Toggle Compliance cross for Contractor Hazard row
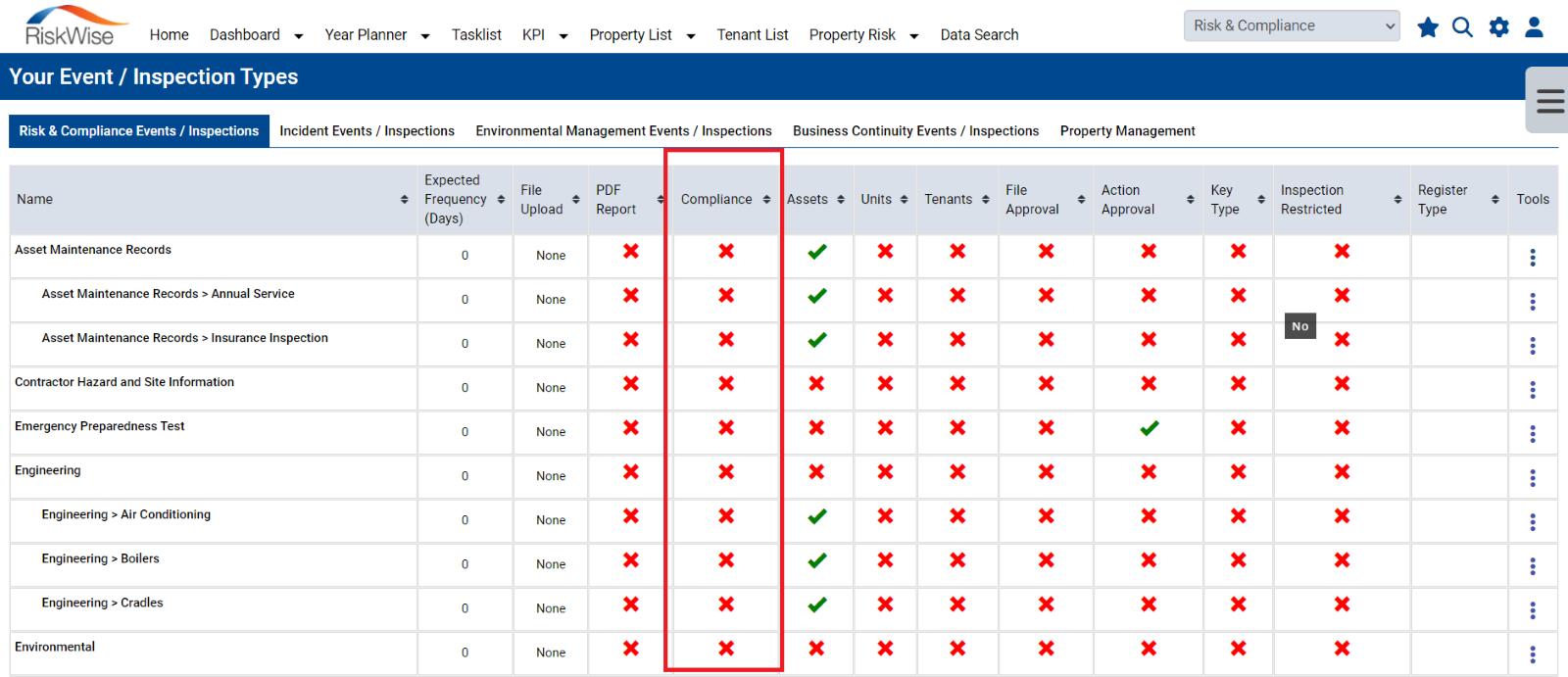The height and width of the screenshot is (677, 1568). click(x=726, y=384)
